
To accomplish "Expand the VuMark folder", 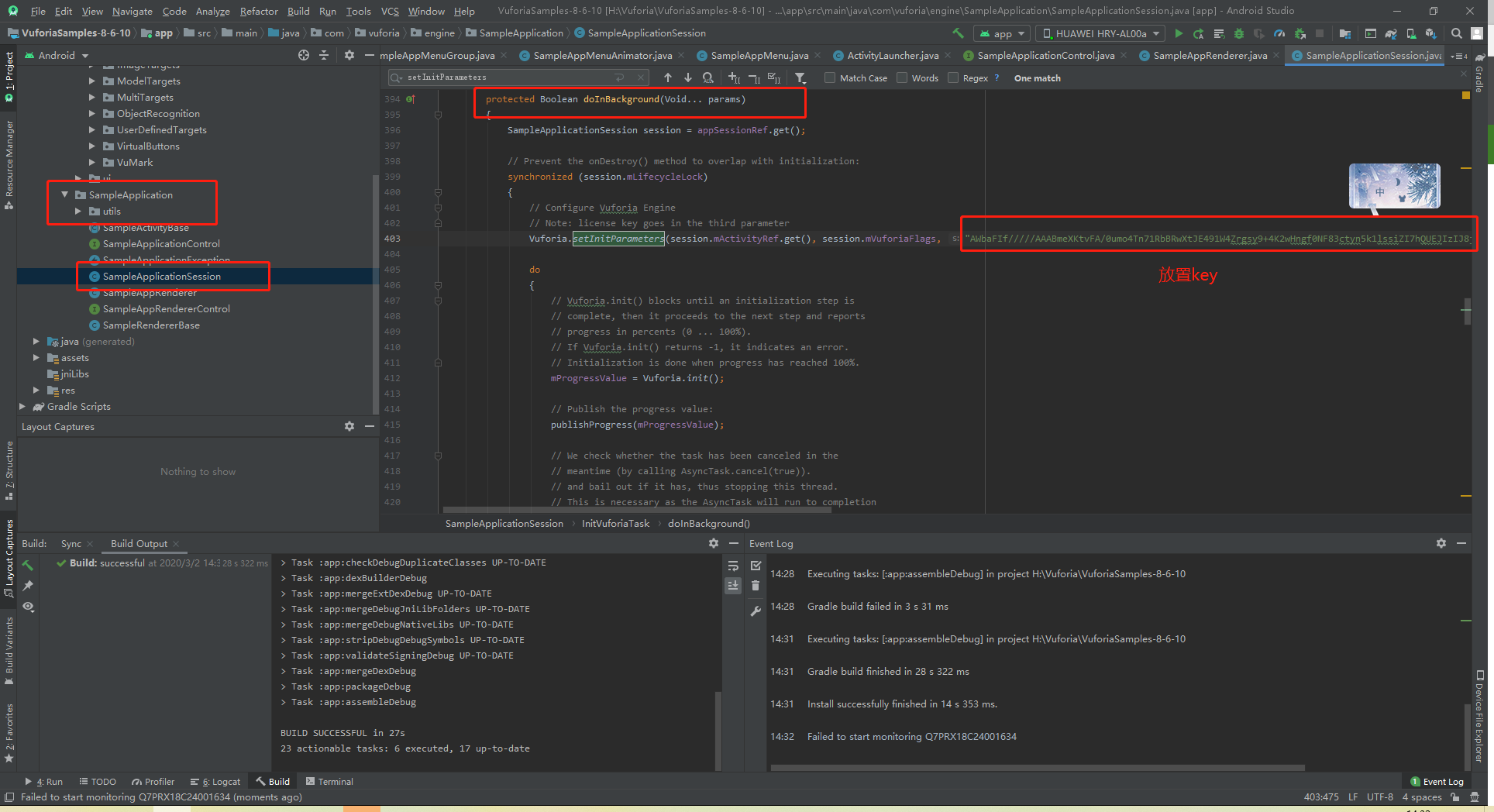I will click(x=92, y=162).
